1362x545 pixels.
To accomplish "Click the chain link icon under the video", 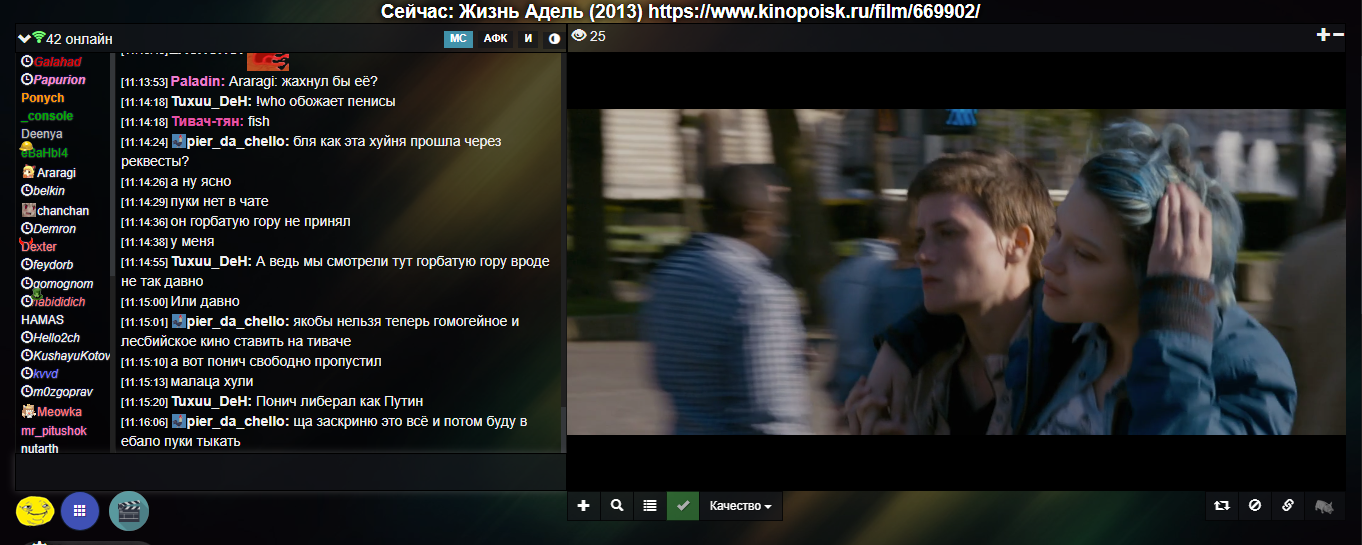I will 1288,506.
